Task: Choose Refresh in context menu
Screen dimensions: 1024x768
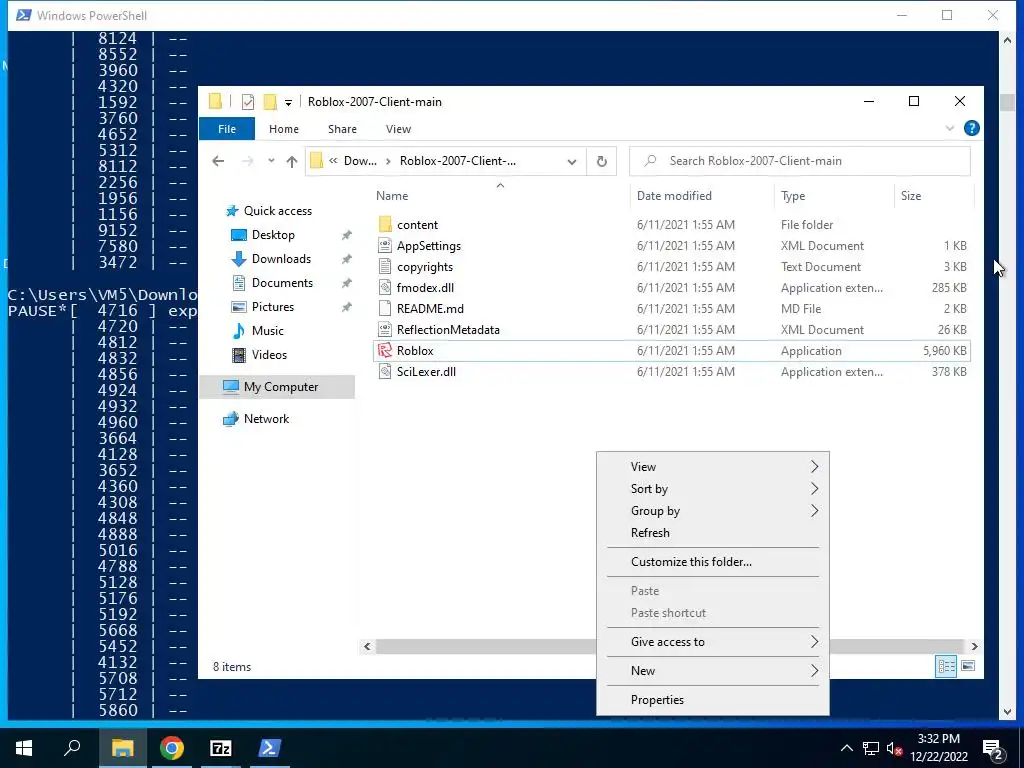Action: click(712, 533)
